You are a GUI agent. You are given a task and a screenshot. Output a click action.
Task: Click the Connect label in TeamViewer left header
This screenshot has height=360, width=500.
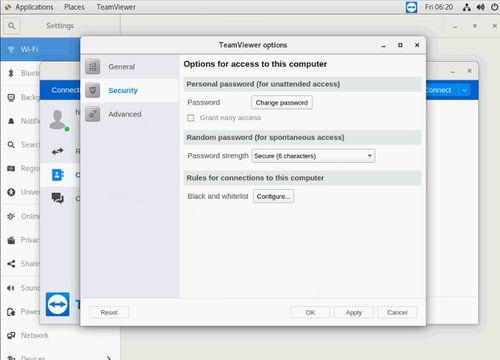(x=65, y=90)
